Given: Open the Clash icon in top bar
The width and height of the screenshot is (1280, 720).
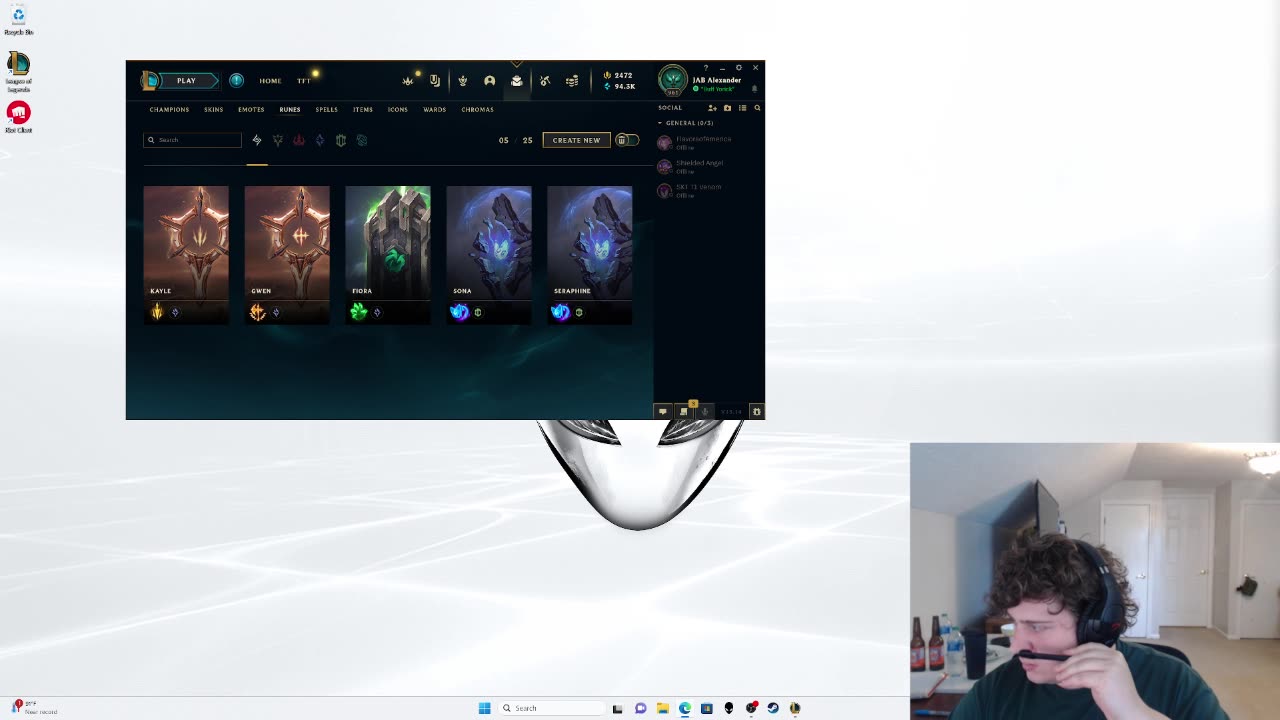Looking at the screenshot, I should click(x=408, y=81).
